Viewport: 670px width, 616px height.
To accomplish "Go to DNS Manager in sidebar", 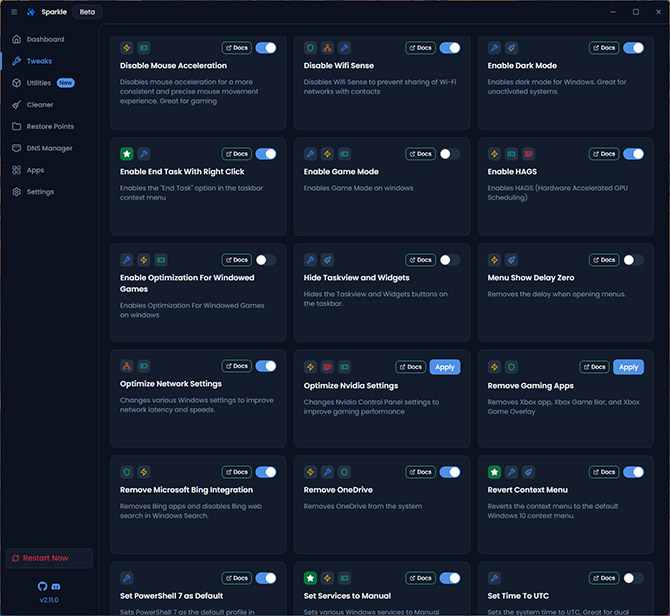I will tap(49, 148).
